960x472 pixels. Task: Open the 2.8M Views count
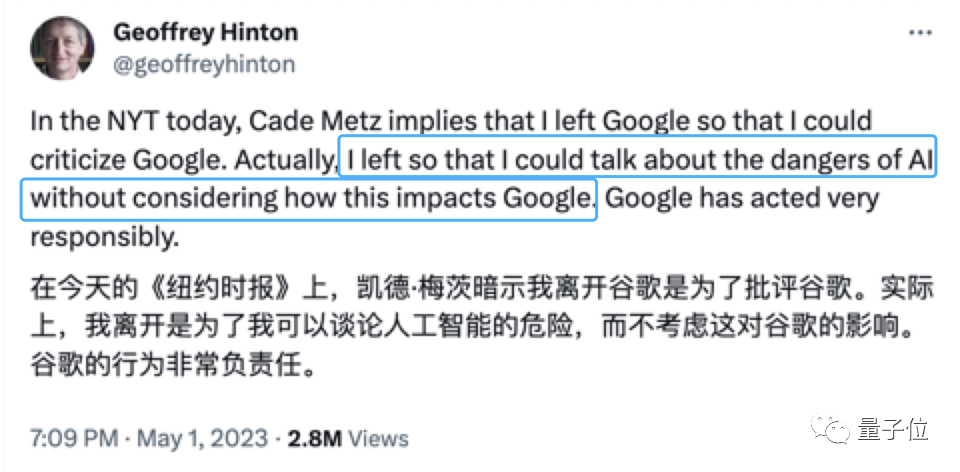pos(348,438)
